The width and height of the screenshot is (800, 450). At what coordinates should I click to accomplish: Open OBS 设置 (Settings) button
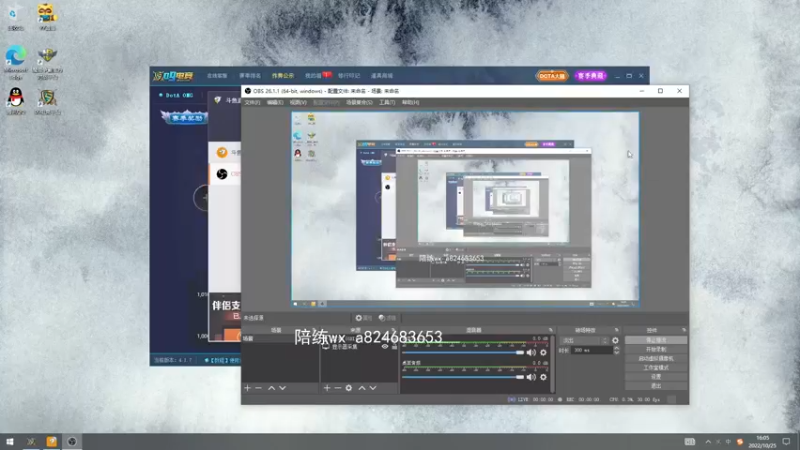(656, 377)
